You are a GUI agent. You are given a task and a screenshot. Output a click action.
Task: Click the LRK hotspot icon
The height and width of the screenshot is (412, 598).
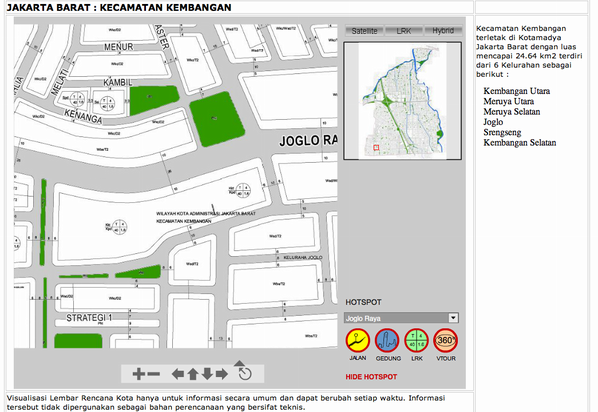(x=416, y=341)
